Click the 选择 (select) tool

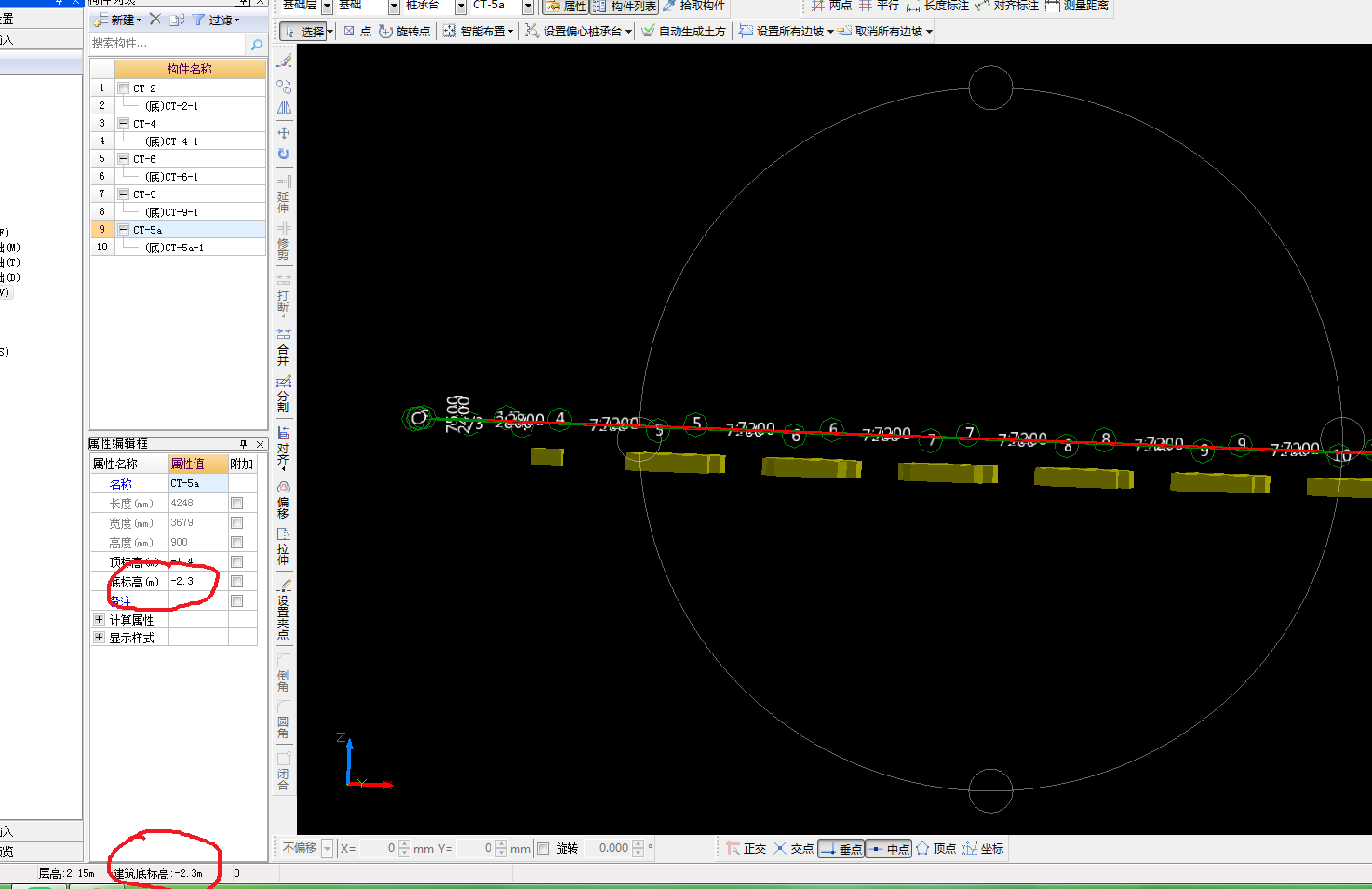tap(306, 31)
